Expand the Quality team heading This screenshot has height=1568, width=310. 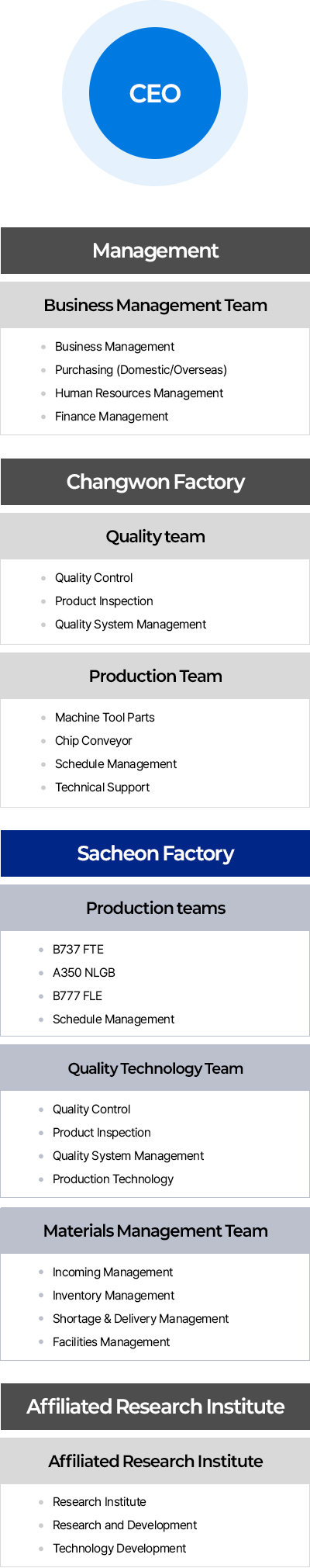155,536
